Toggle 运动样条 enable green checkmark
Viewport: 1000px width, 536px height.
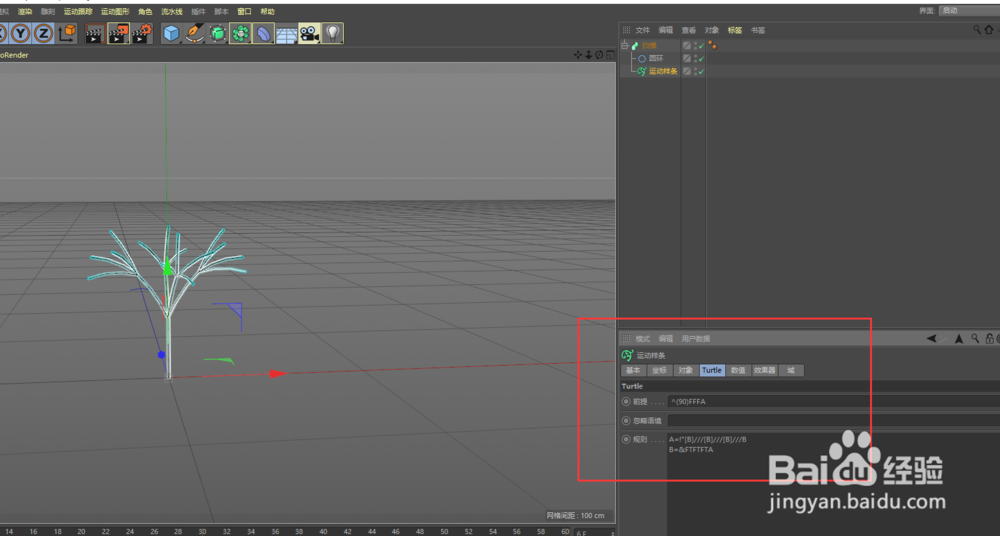pyautogui.click(x=702, y=71)
